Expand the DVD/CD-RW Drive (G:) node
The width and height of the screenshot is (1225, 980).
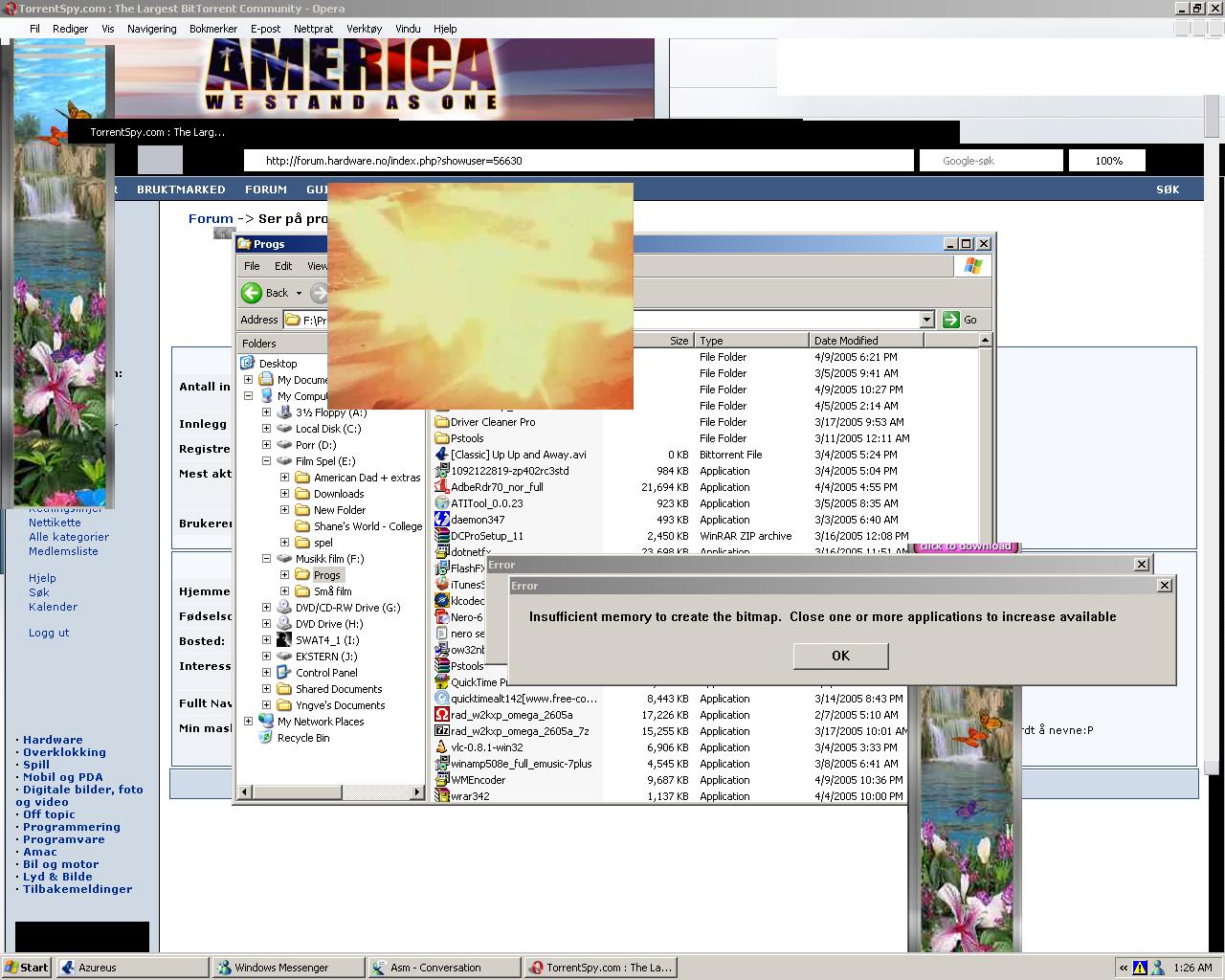(267, 608)
